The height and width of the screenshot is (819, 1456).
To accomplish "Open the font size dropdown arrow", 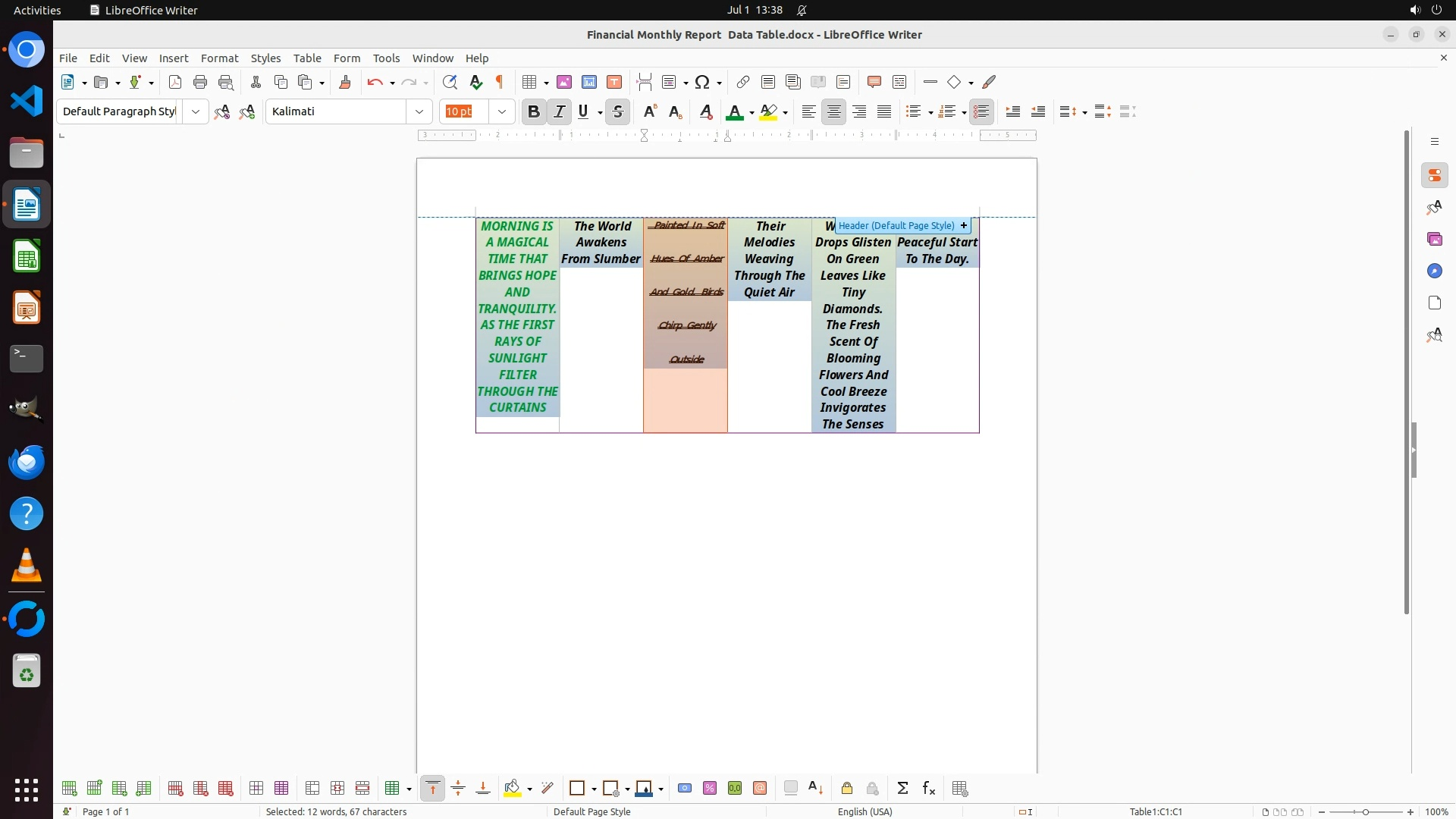I will click(502, 111).
